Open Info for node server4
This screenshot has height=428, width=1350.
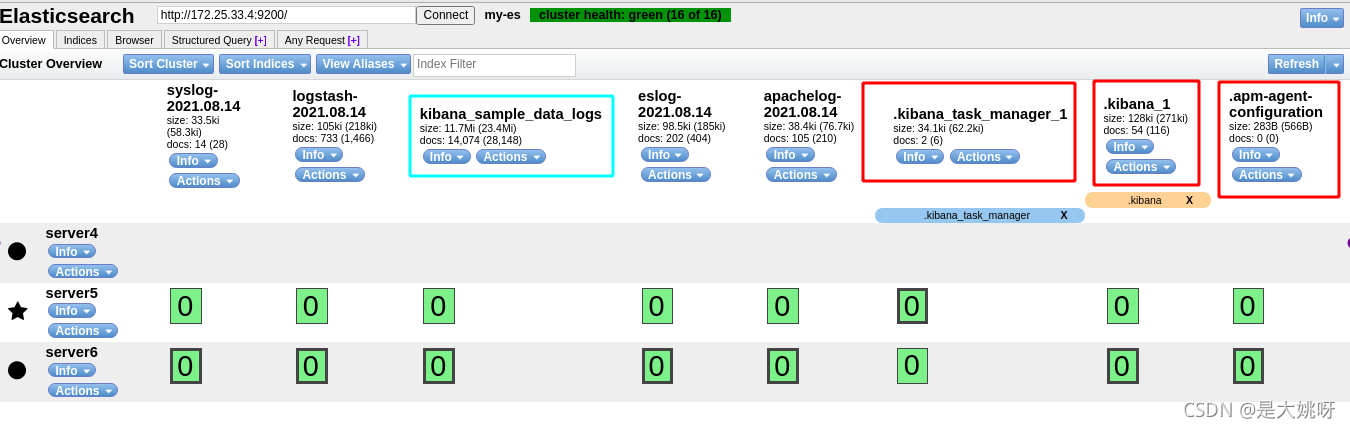[72, 252]
